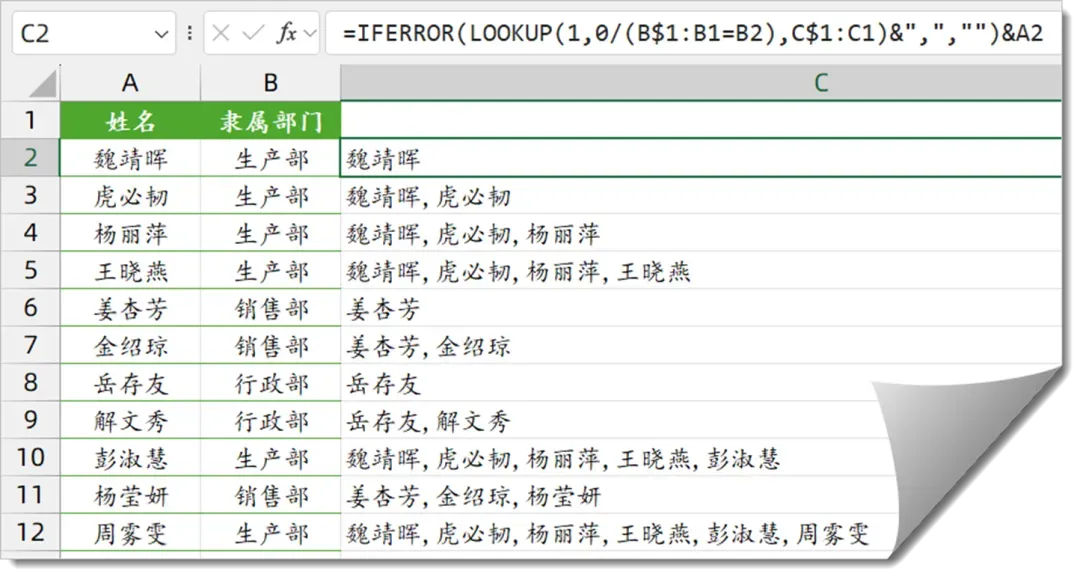Select cell C5 ending with 王晓燕
Viewport: 1080px width, 577px height.
700,270
